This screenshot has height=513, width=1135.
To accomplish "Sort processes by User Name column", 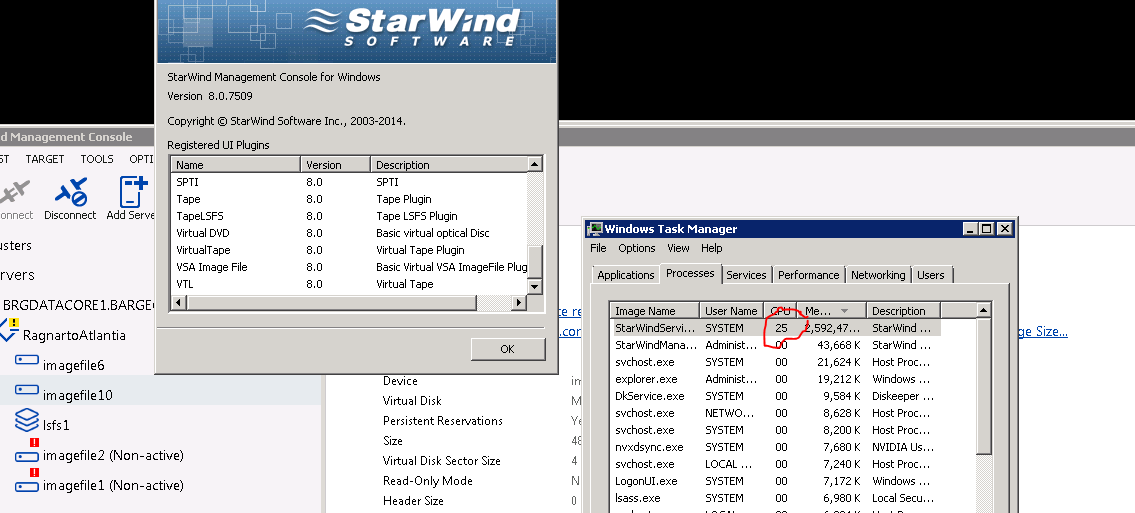I will [731, 311].
